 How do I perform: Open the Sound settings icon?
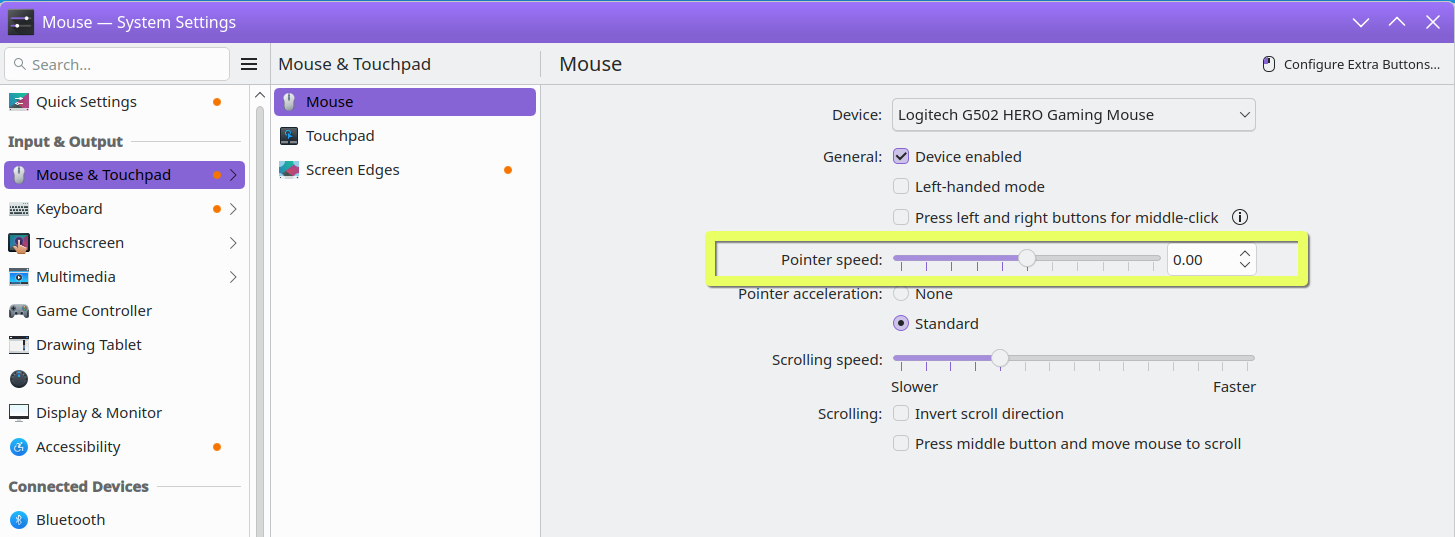[19, 379]
